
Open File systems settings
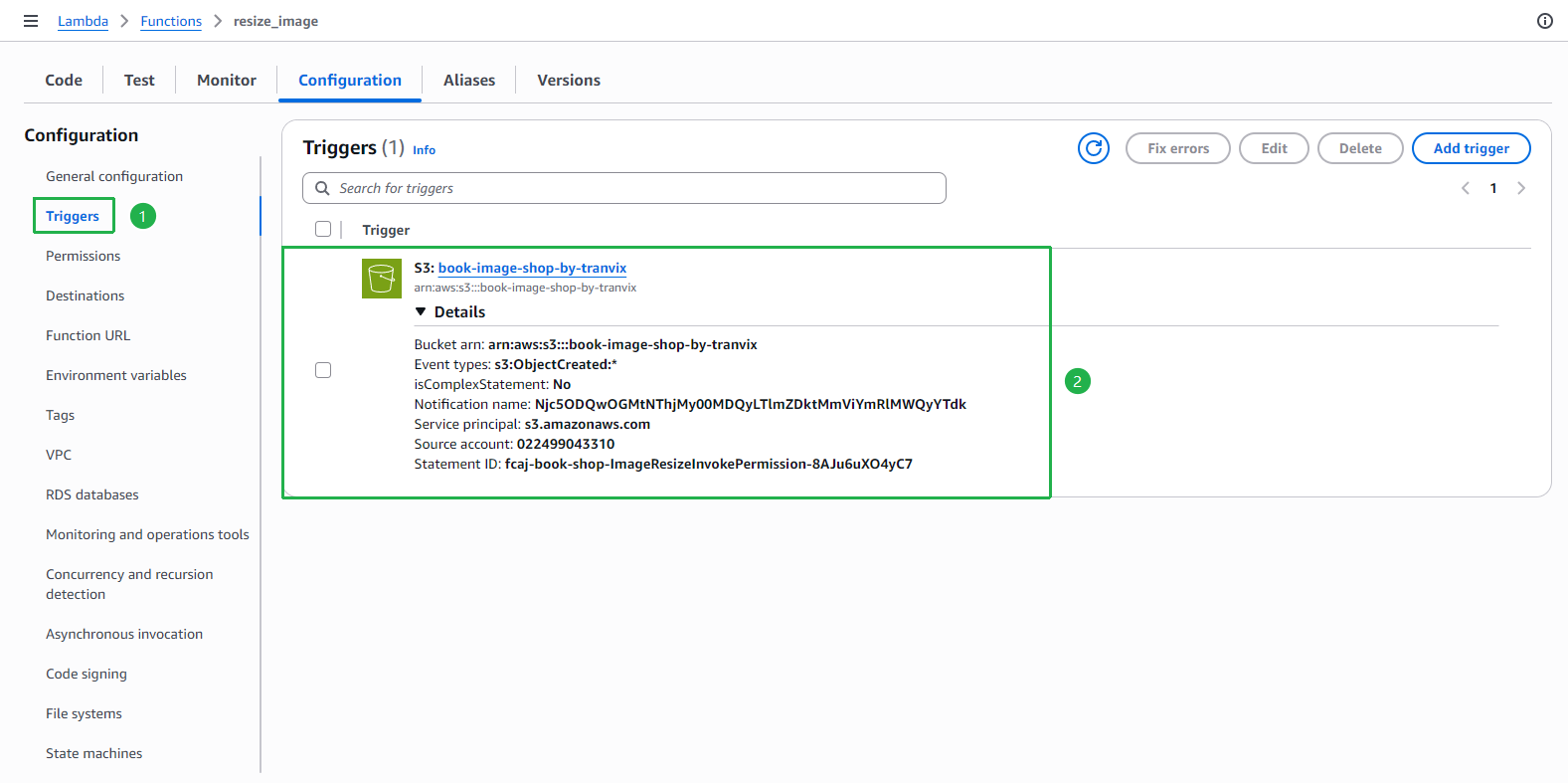84,713
